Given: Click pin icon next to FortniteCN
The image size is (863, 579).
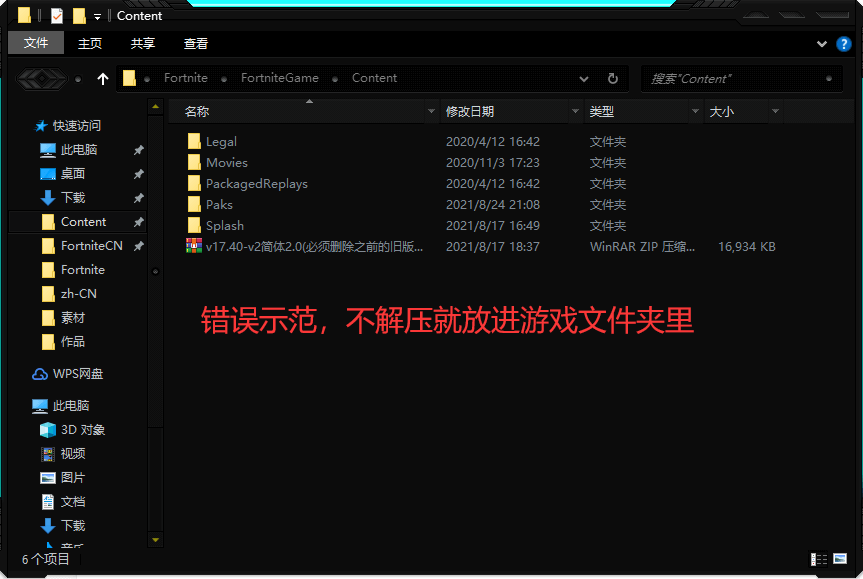Looking at the screenshot, I should tap(138, 246).
